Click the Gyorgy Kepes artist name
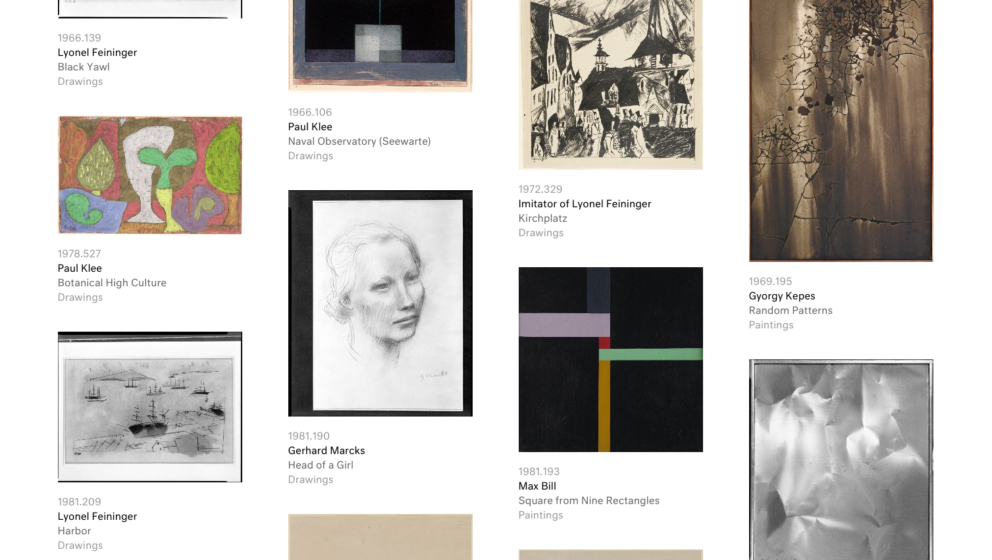Image resolution: width=992 pixels, height=560 pixels. (x=782, y=296)
